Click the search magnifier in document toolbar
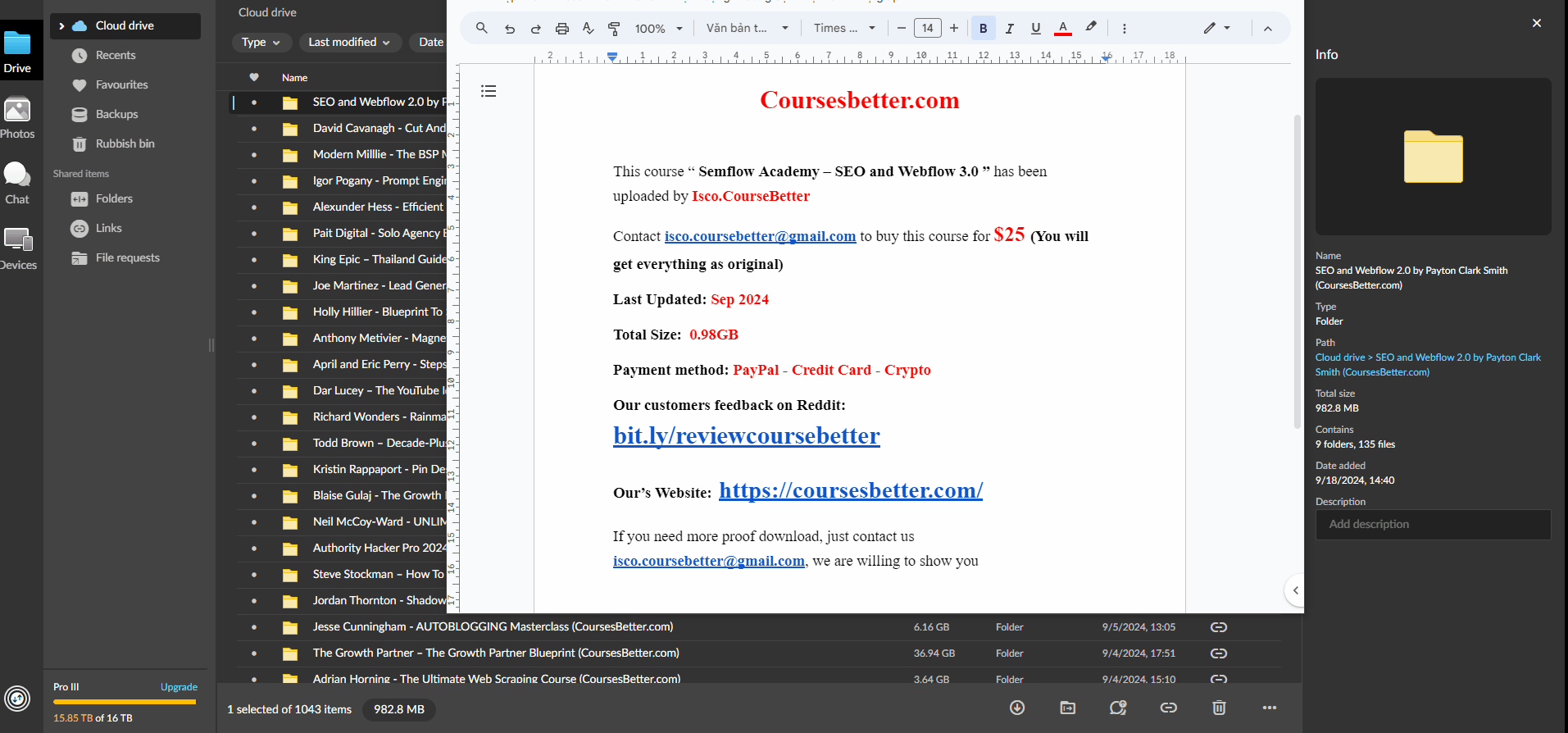 click(x=482, y=28)
